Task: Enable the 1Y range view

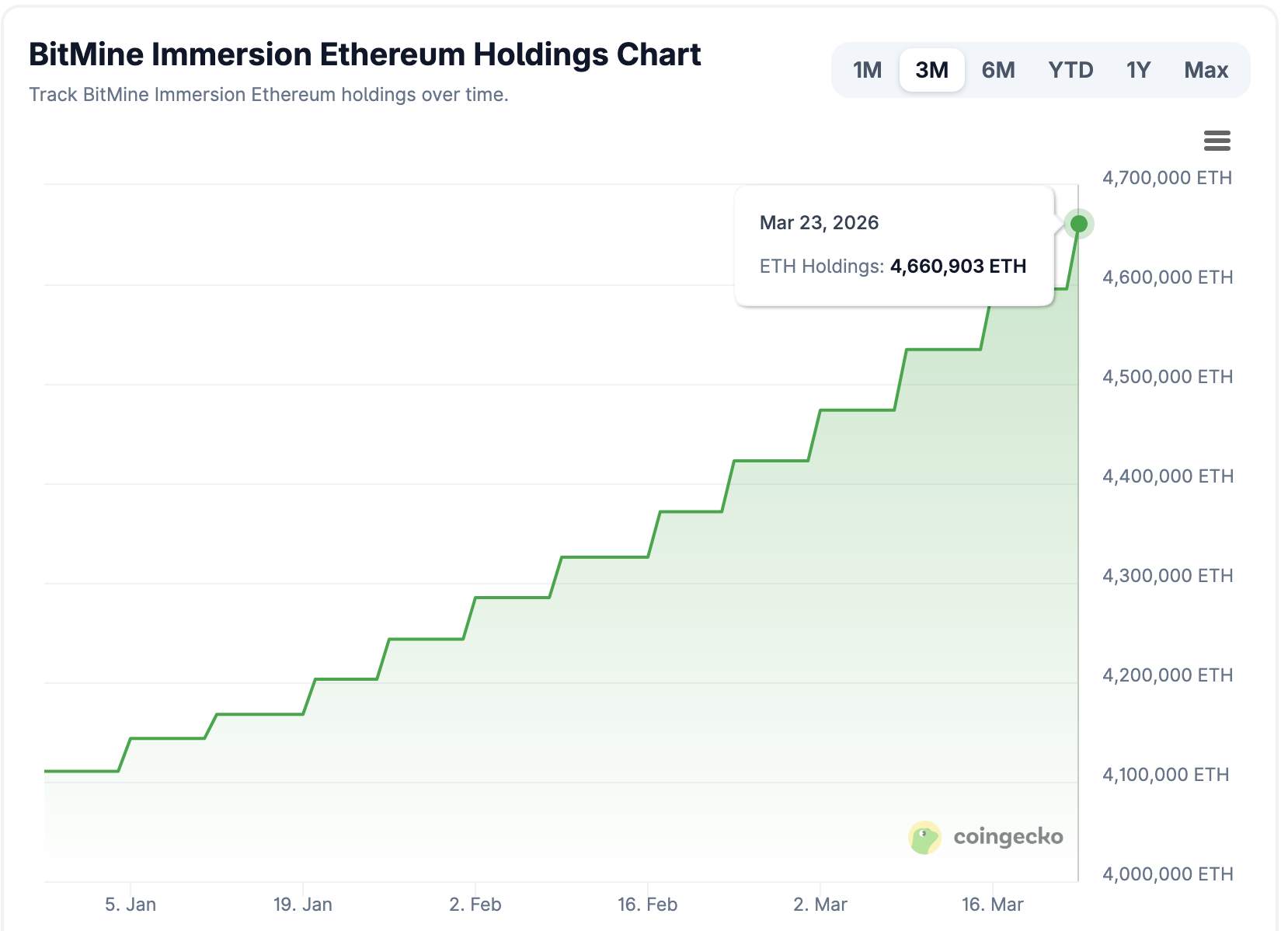Action: click(x=1138, y=69)
